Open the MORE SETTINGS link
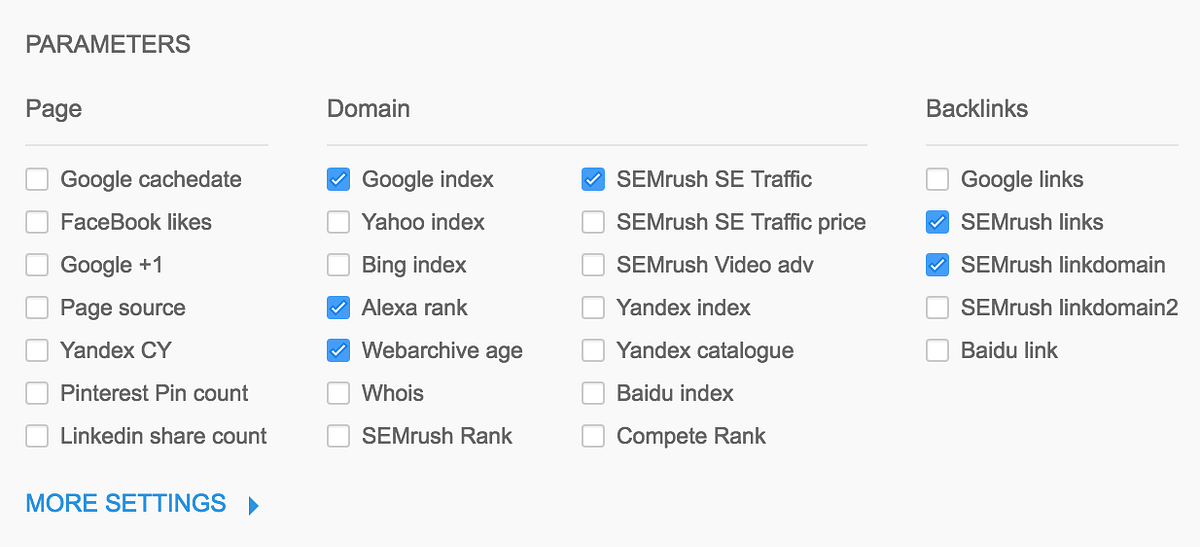This screenshot has height=547, width=1200. (126, 503)
